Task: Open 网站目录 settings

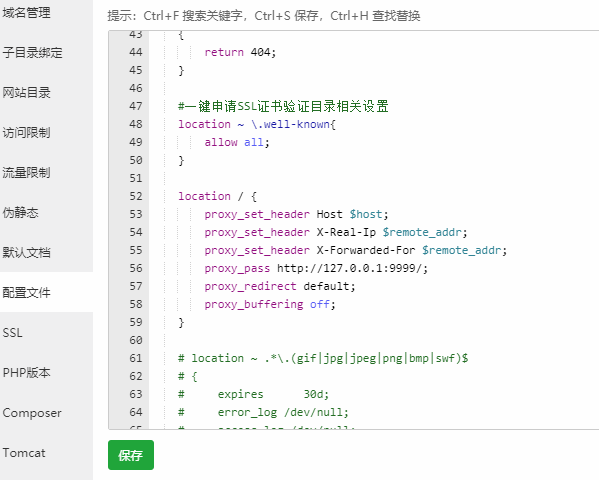Action: 26,92
